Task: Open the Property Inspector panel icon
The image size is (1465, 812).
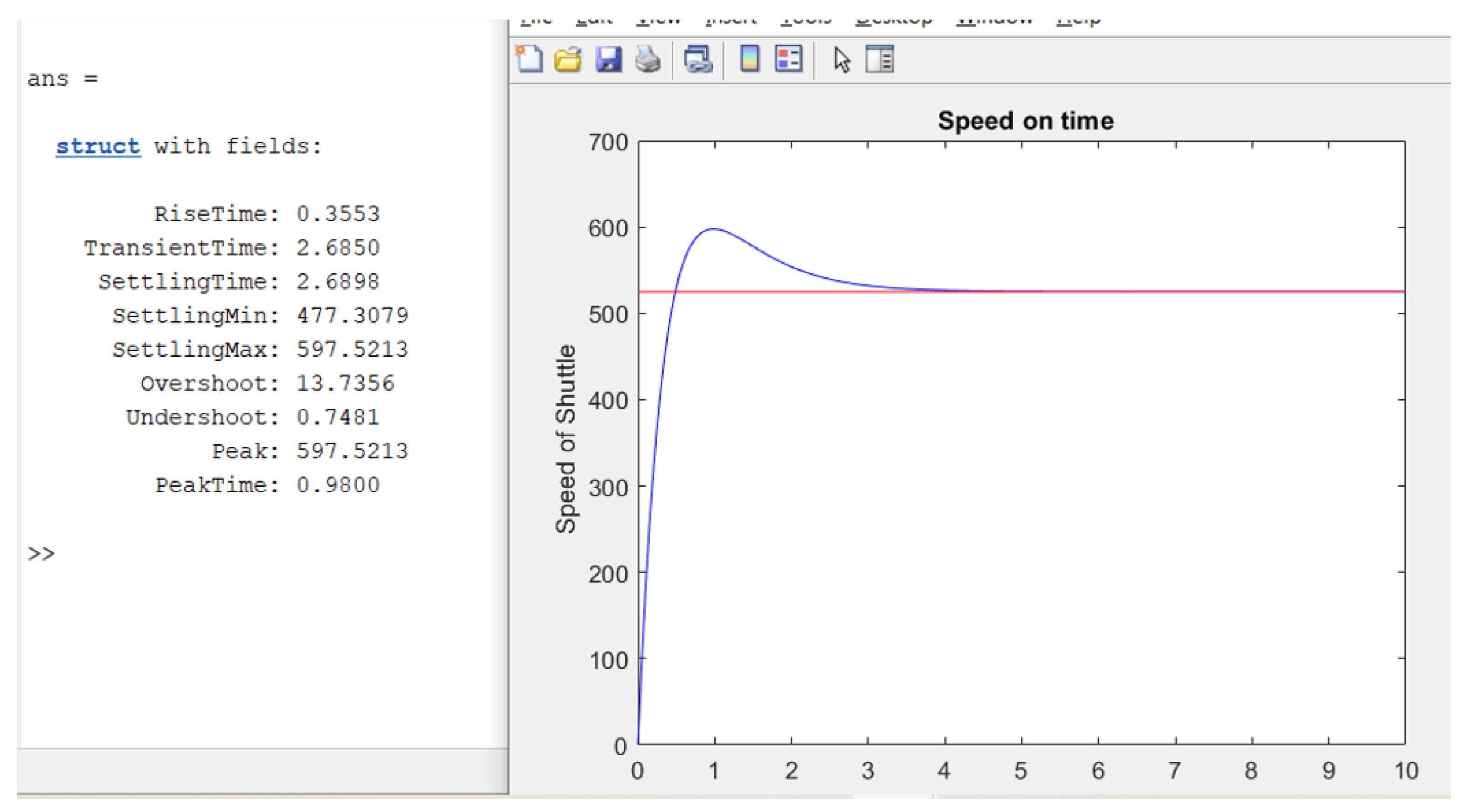Action: [879, 59]
